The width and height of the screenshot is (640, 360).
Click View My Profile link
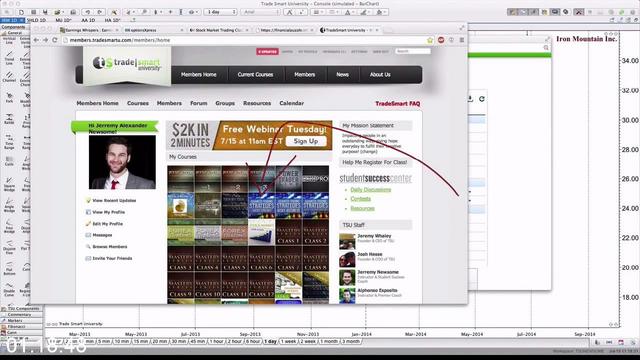click(x=109, y=212)
